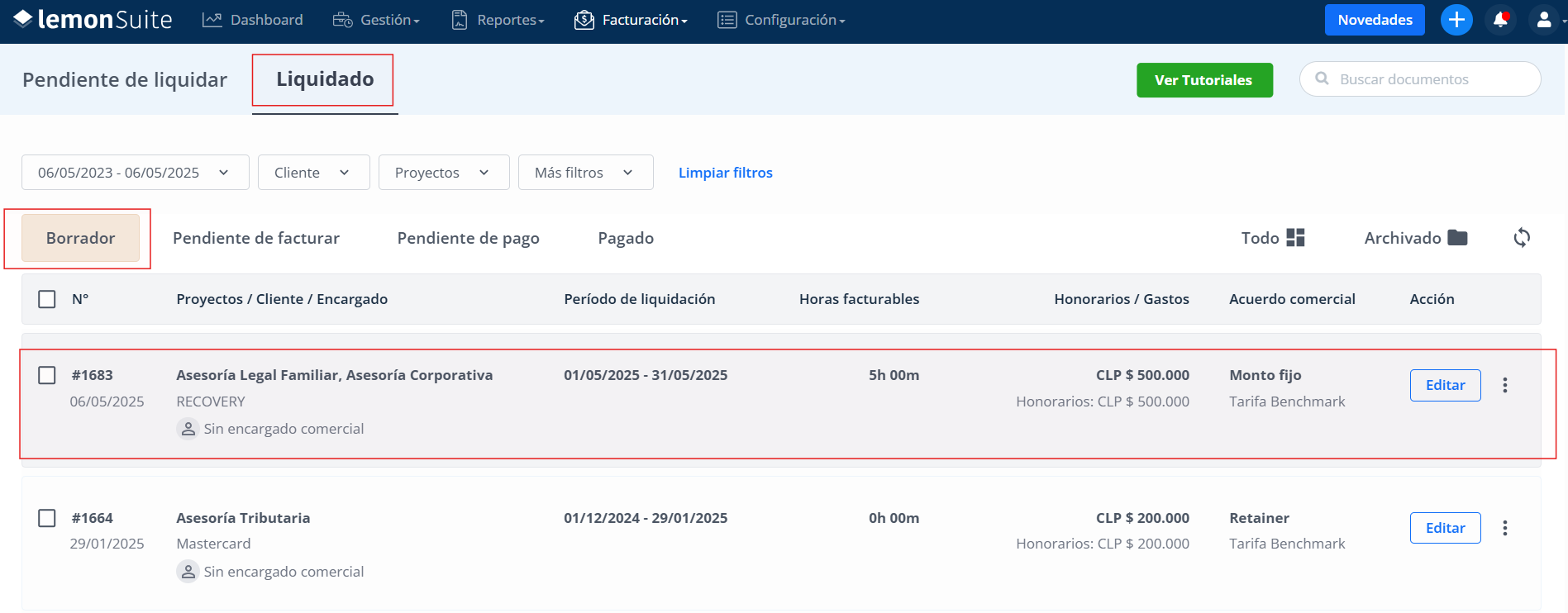Select the Pagado tab

[626, 238]
